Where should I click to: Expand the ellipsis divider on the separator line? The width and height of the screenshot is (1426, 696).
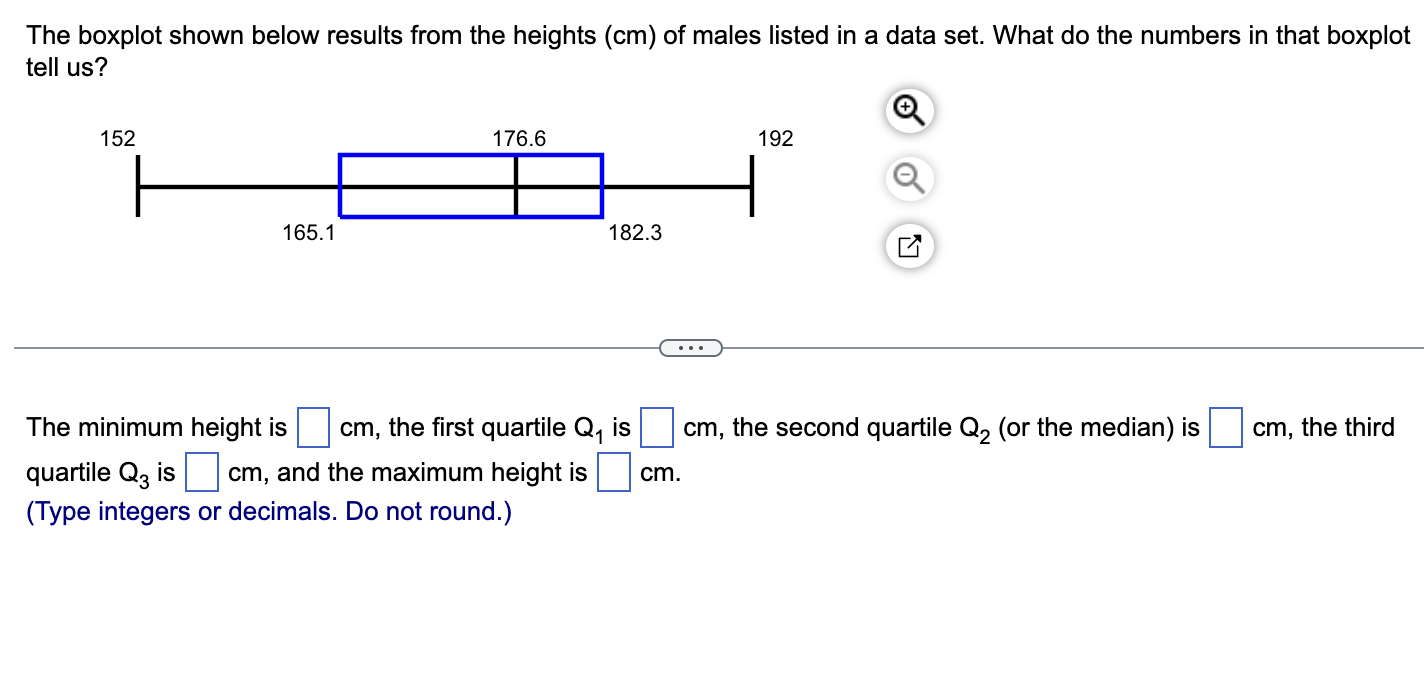click(691, 347)
